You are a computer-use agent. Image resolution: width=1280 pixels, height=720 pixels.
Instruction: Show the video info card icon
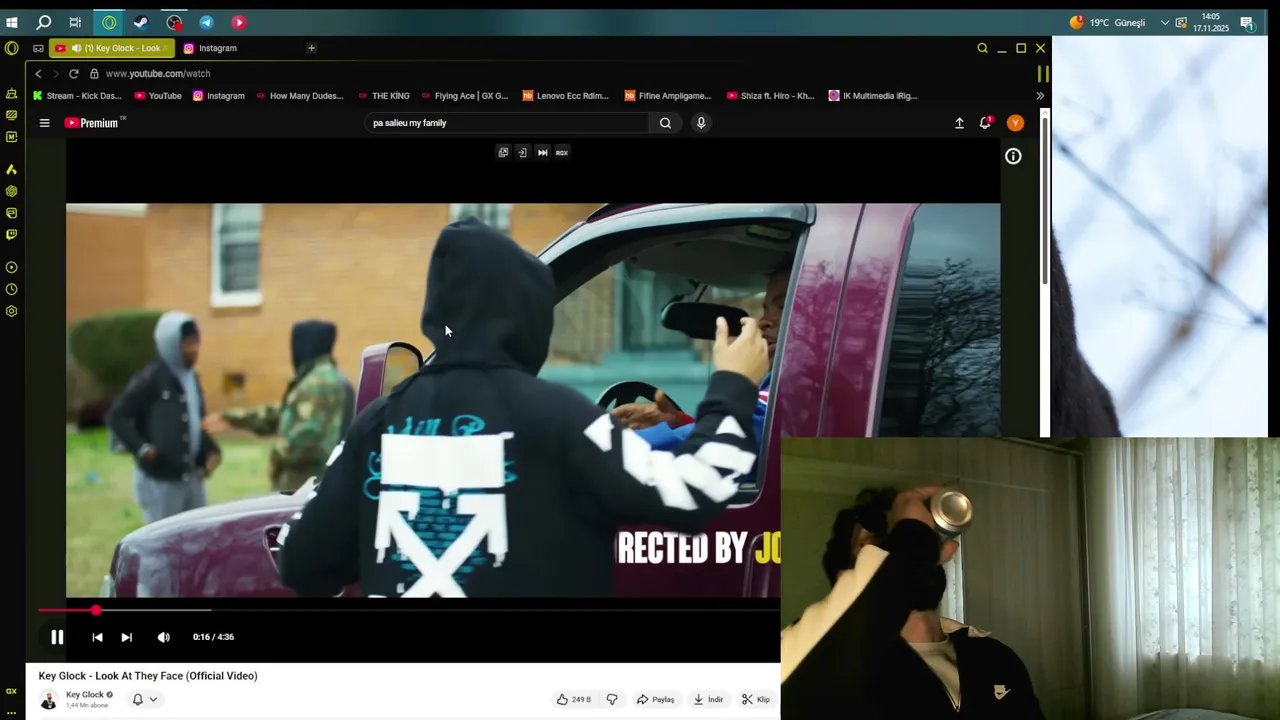(1013, 156)
